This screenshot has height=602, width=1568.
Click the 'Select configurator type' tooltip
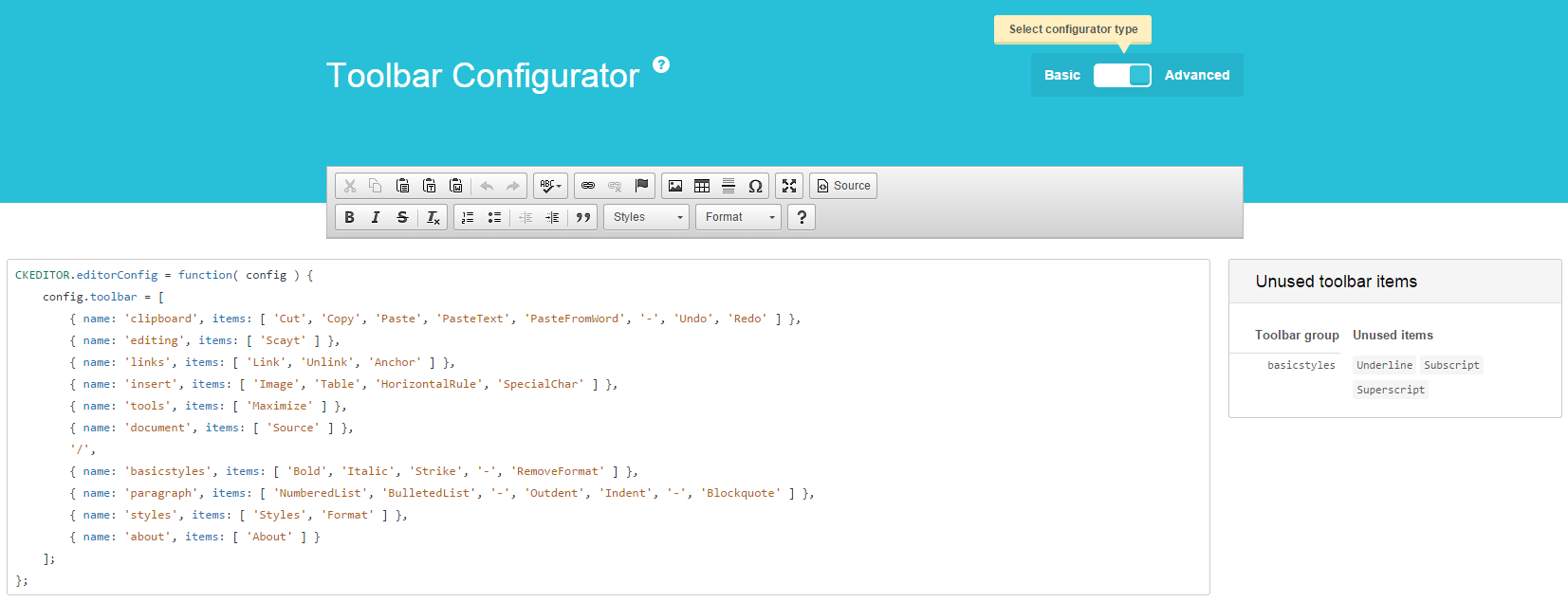tap(1073, 29)
